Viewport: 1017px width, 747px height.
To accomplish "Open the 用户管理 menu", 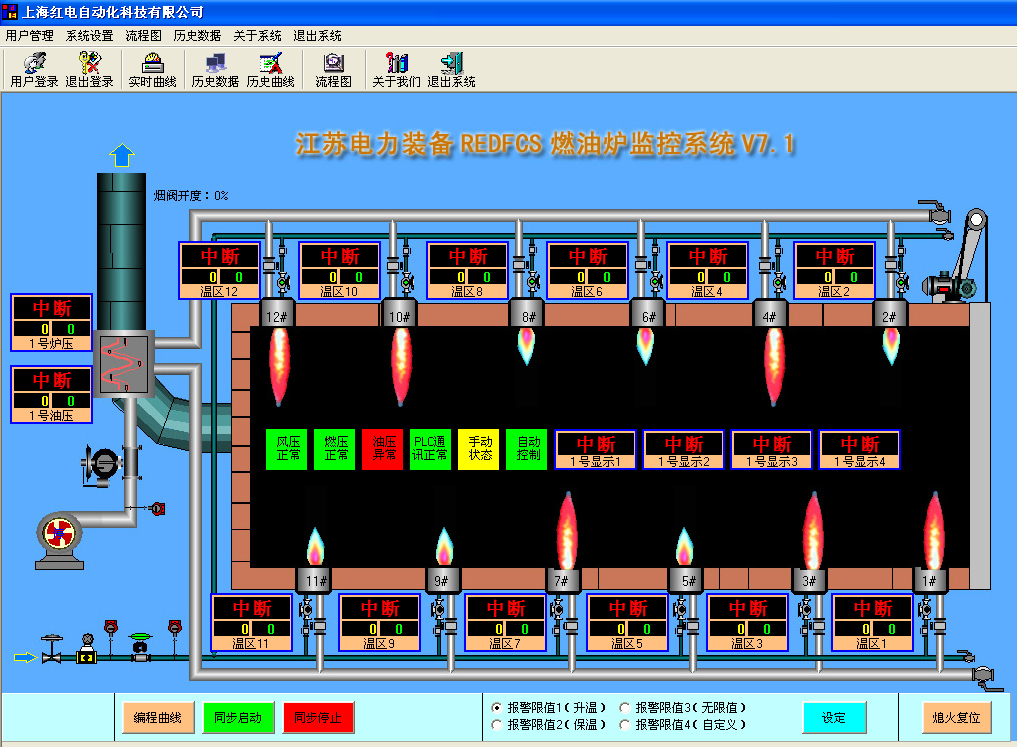I will tap(29, 36).
